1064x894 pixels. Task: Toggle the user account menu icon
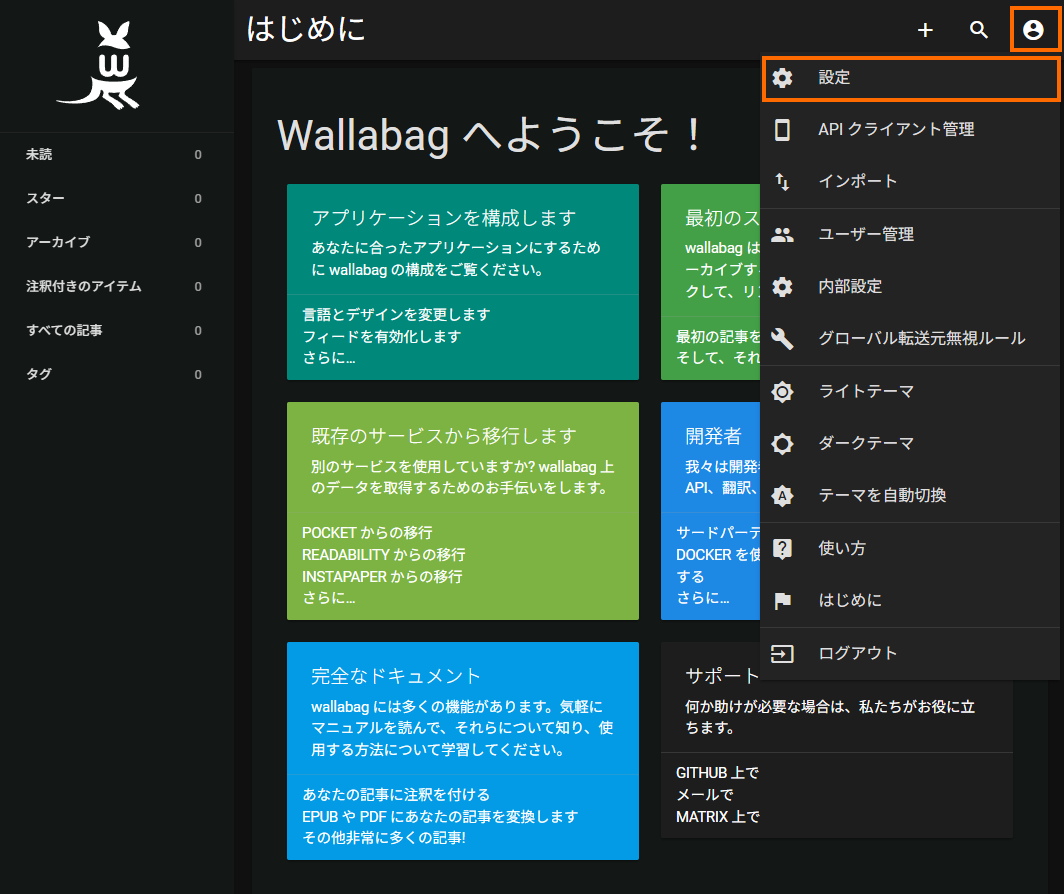(x=1033, y=30)
